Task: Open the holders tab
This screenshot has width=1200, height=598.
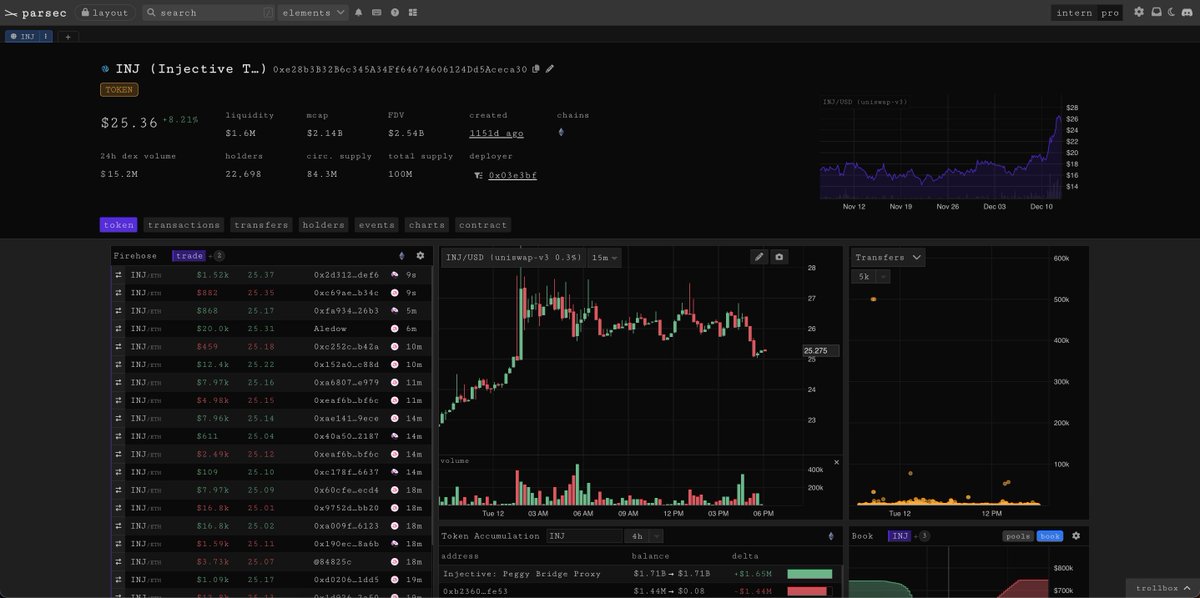Action: (323, 225)
